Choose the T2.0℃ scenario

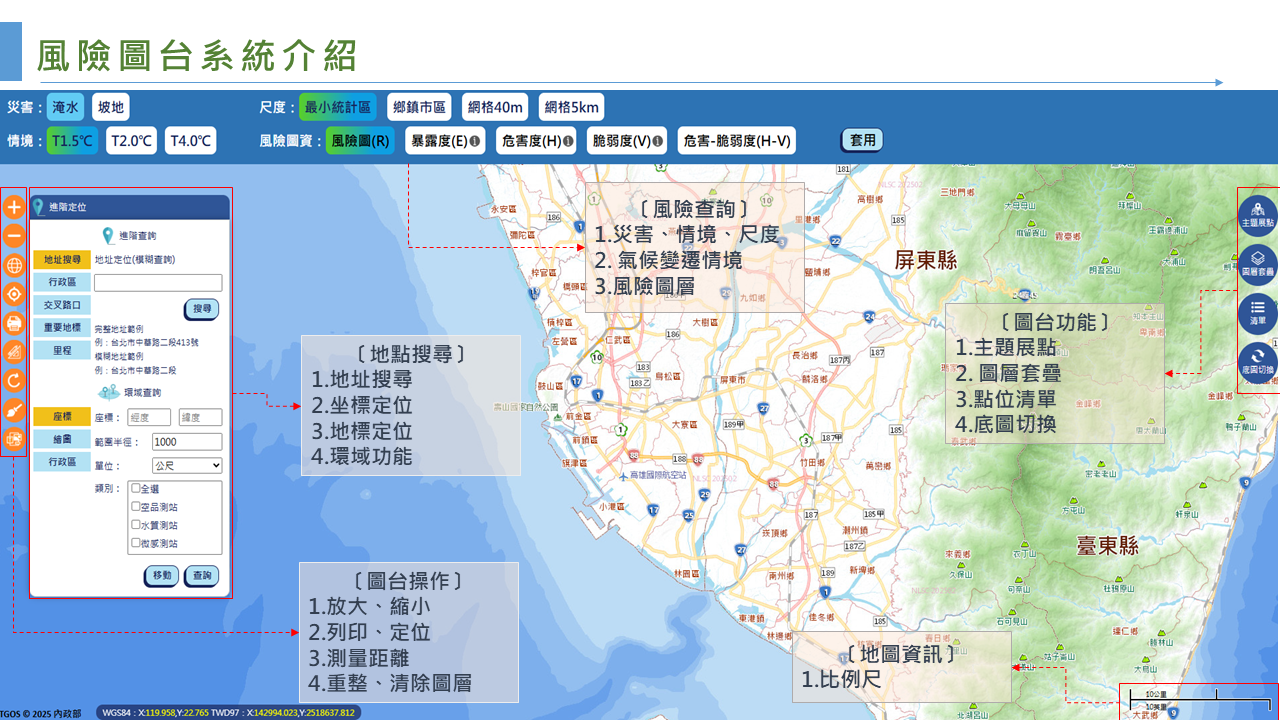pos(132,141)
